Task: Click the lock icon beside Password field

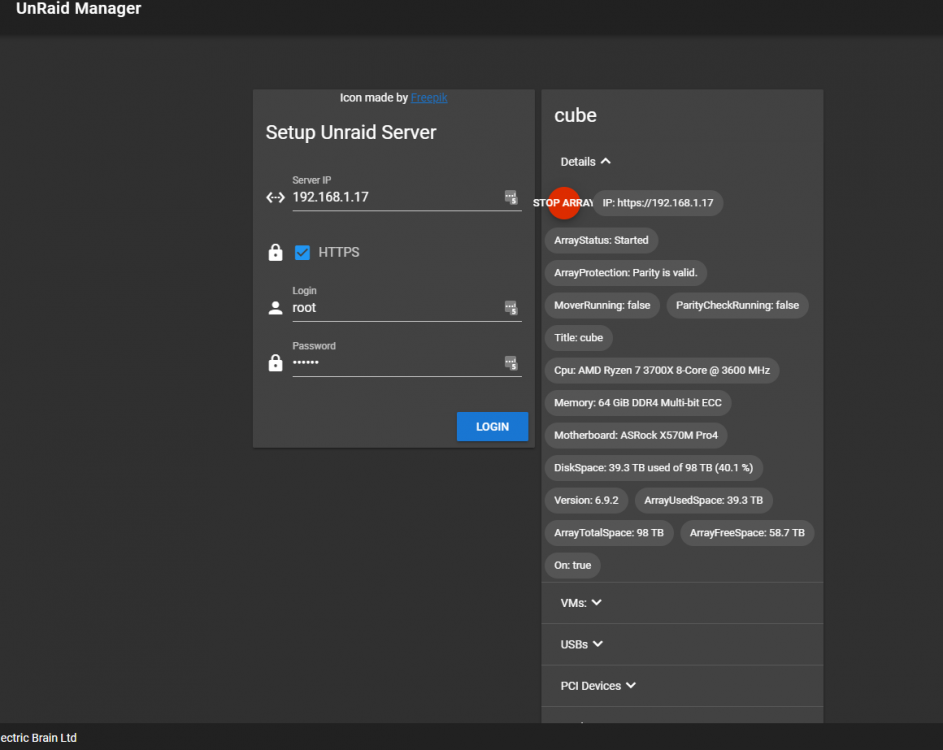Action: (x=275, y=363)
